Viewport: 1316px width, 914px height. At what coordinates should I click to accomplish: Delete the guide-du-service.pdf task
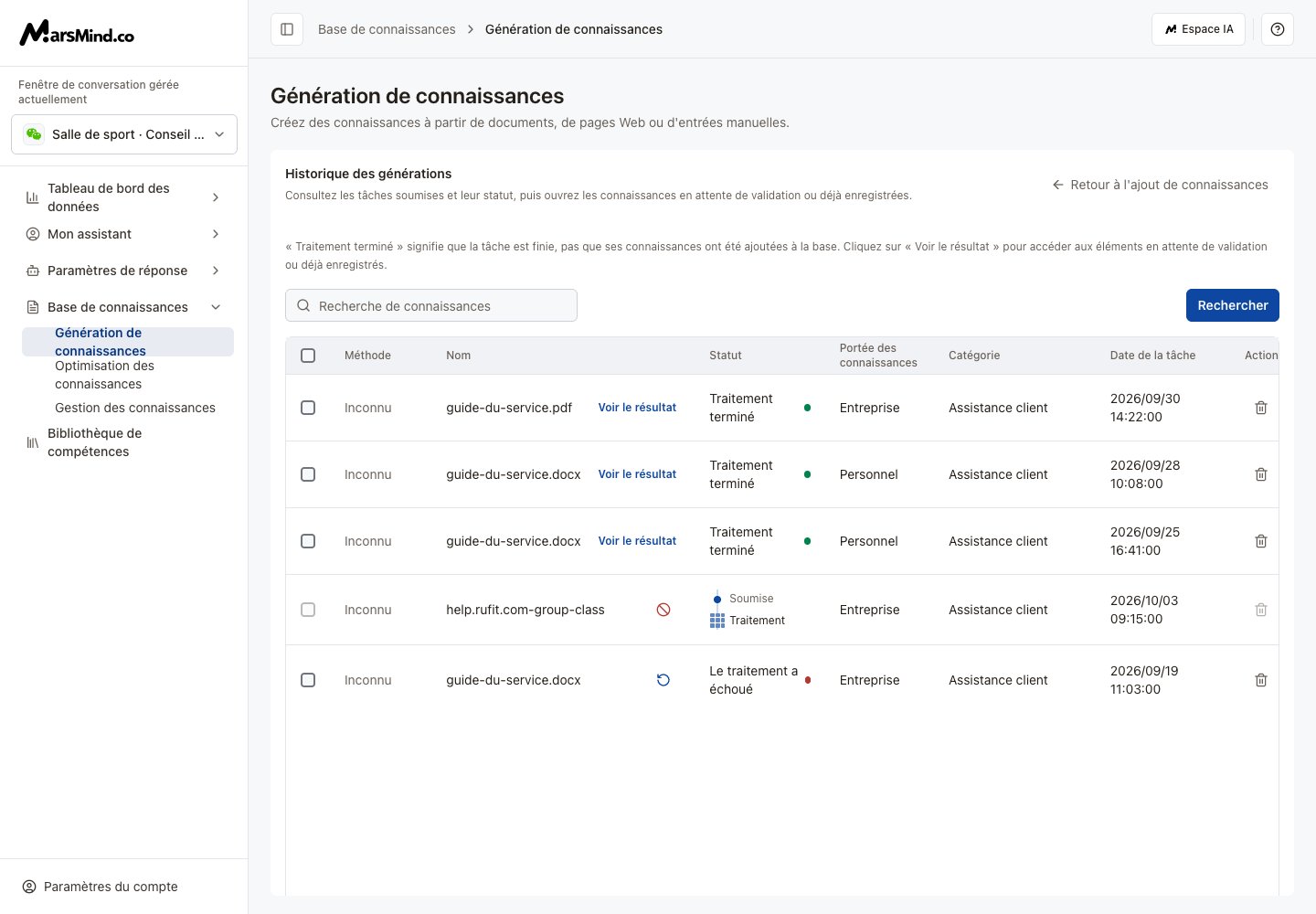point(1261,408)
